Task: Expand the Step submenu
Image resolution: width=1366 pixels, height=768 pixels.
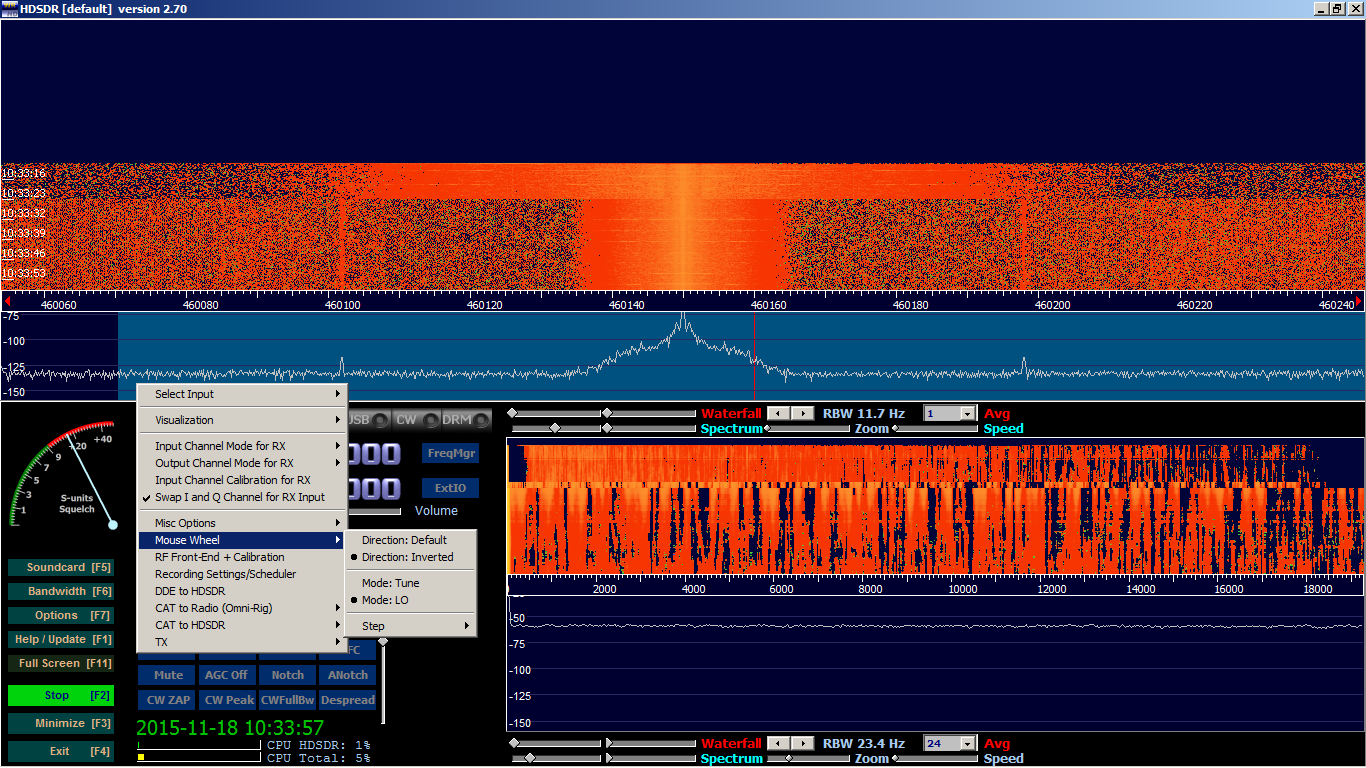Action: click(x=411, y=626)
